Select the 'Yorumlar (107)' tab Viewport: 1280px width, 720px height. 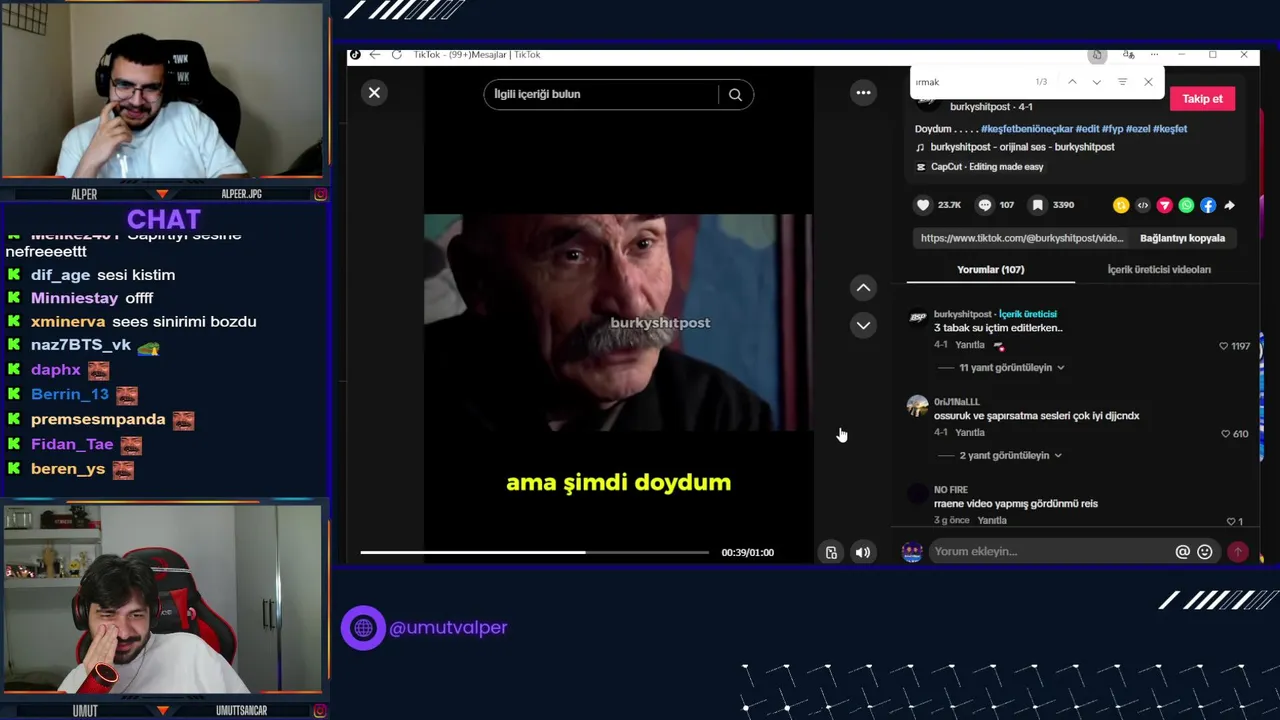(x=990, y=269)
